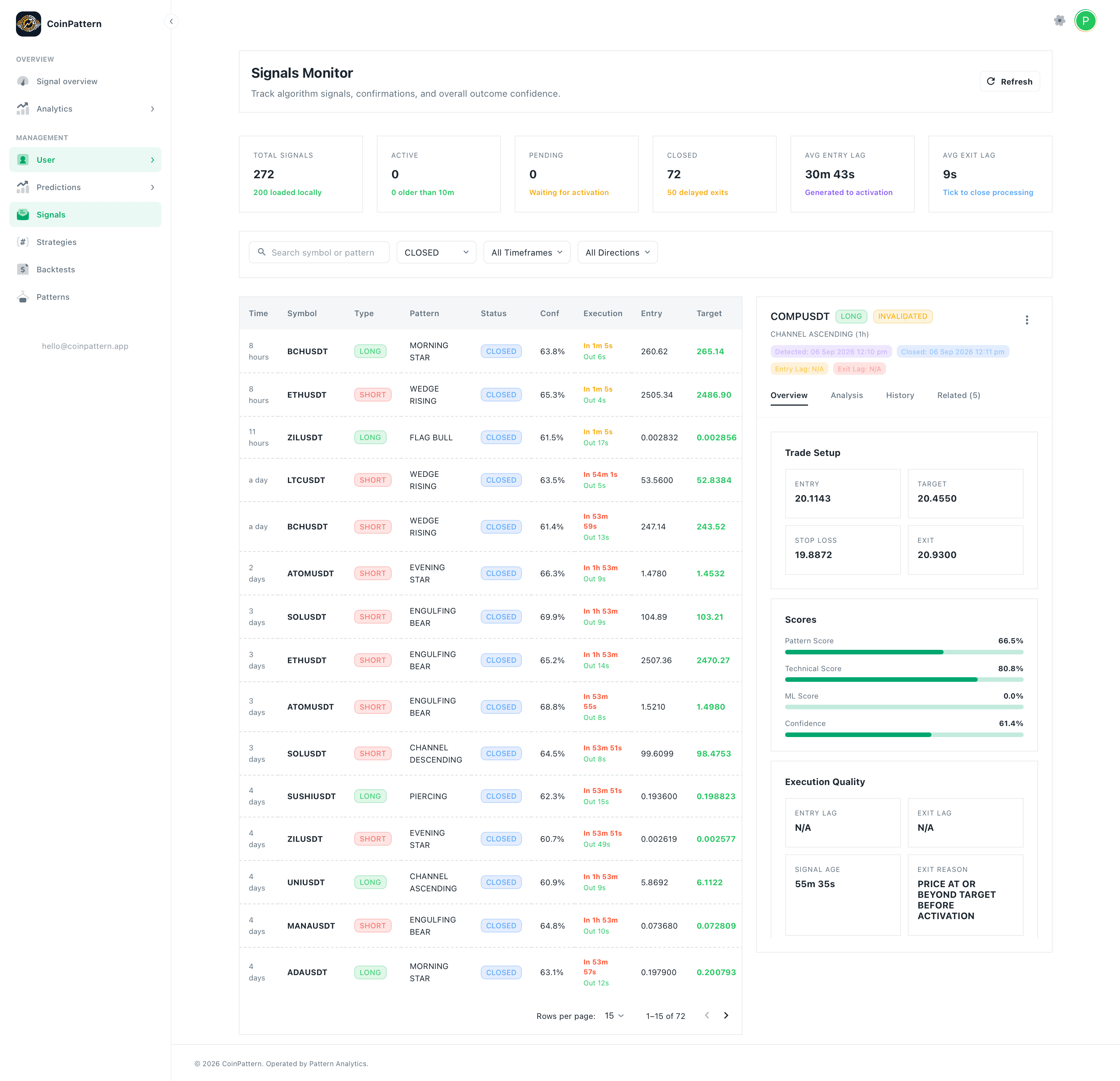Click the Strategies hash icon
Image resolution: width=1120 pixels, height=1081 pixels.
(23, 242)
